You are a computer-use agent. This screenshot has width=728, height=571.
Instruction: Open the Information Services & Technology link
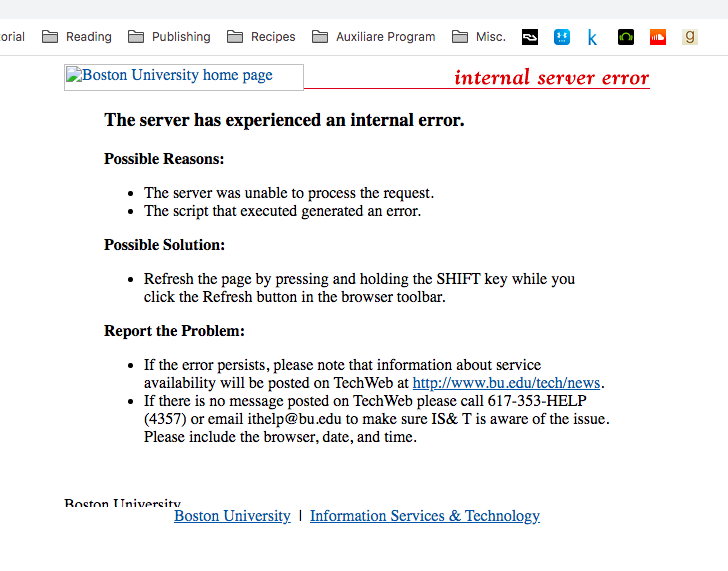pos(425,516)
